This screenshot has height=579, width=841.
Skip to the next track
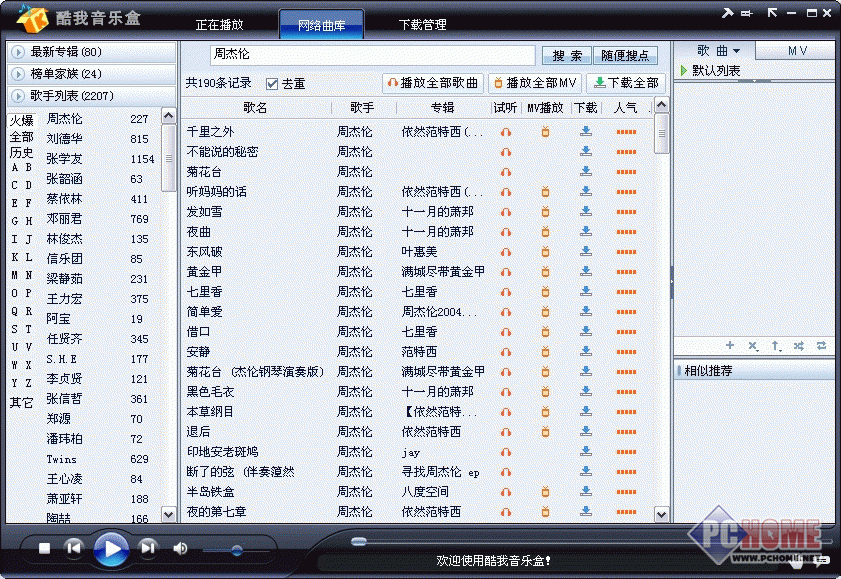pos(147,548)
